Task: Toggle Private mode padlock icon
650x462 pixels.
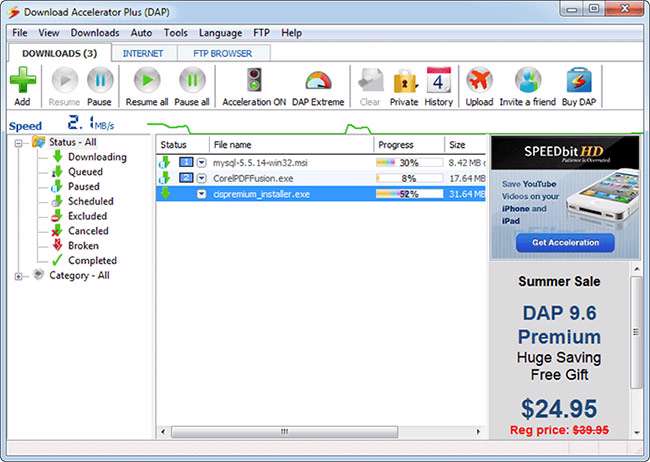Action: pos(404,80)
